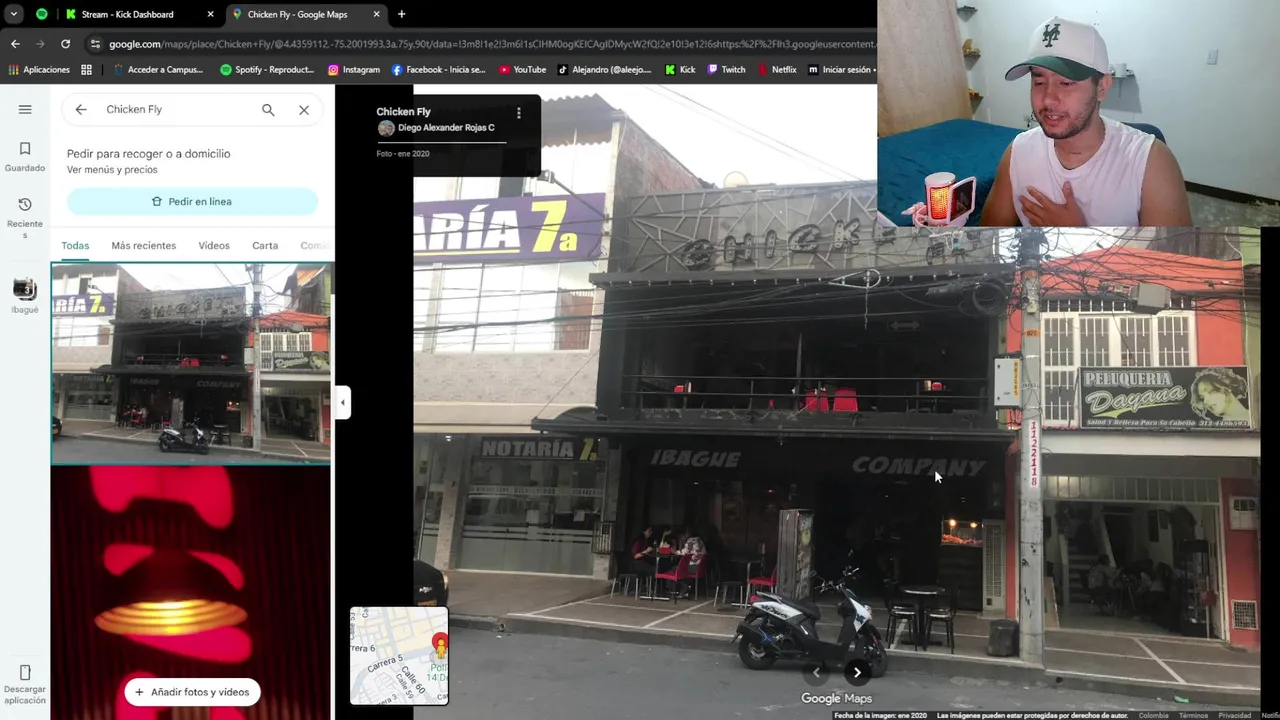
Task: Collapse the side panel arrow
Action: click(342, 402)
